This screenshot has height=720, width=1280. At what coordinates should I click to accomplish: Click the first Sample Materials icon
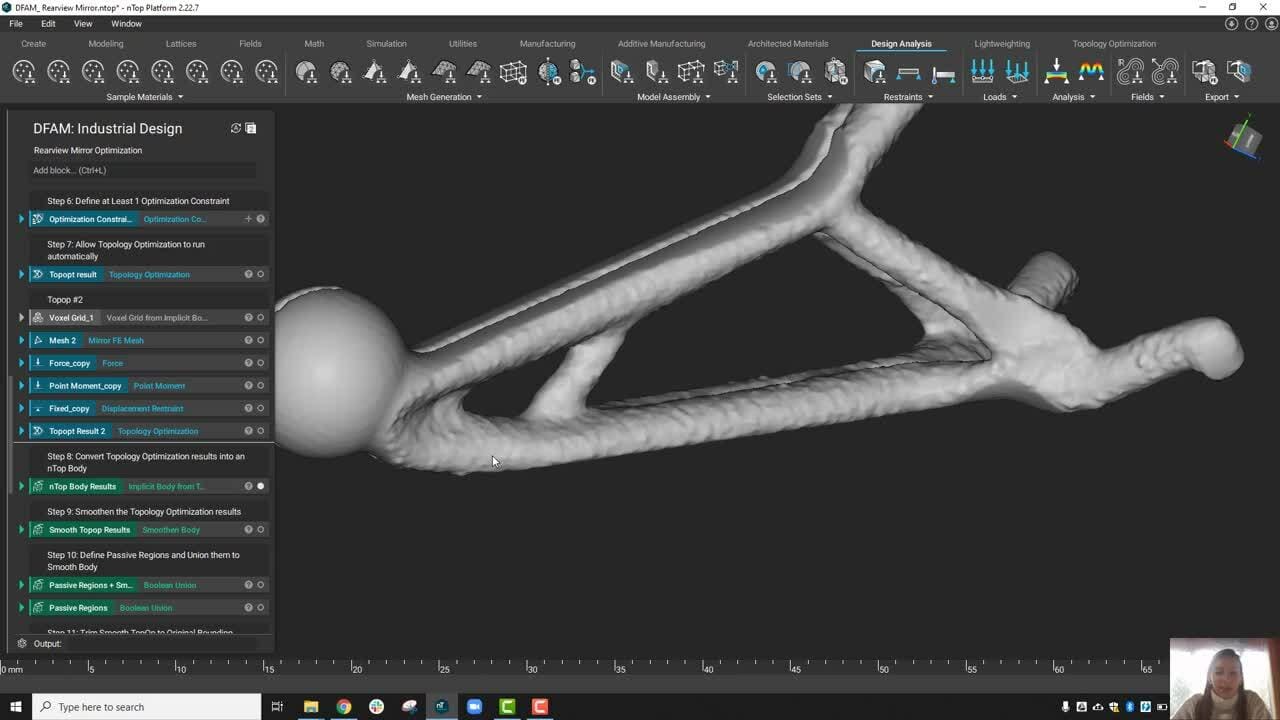click(x=24, y=72)
